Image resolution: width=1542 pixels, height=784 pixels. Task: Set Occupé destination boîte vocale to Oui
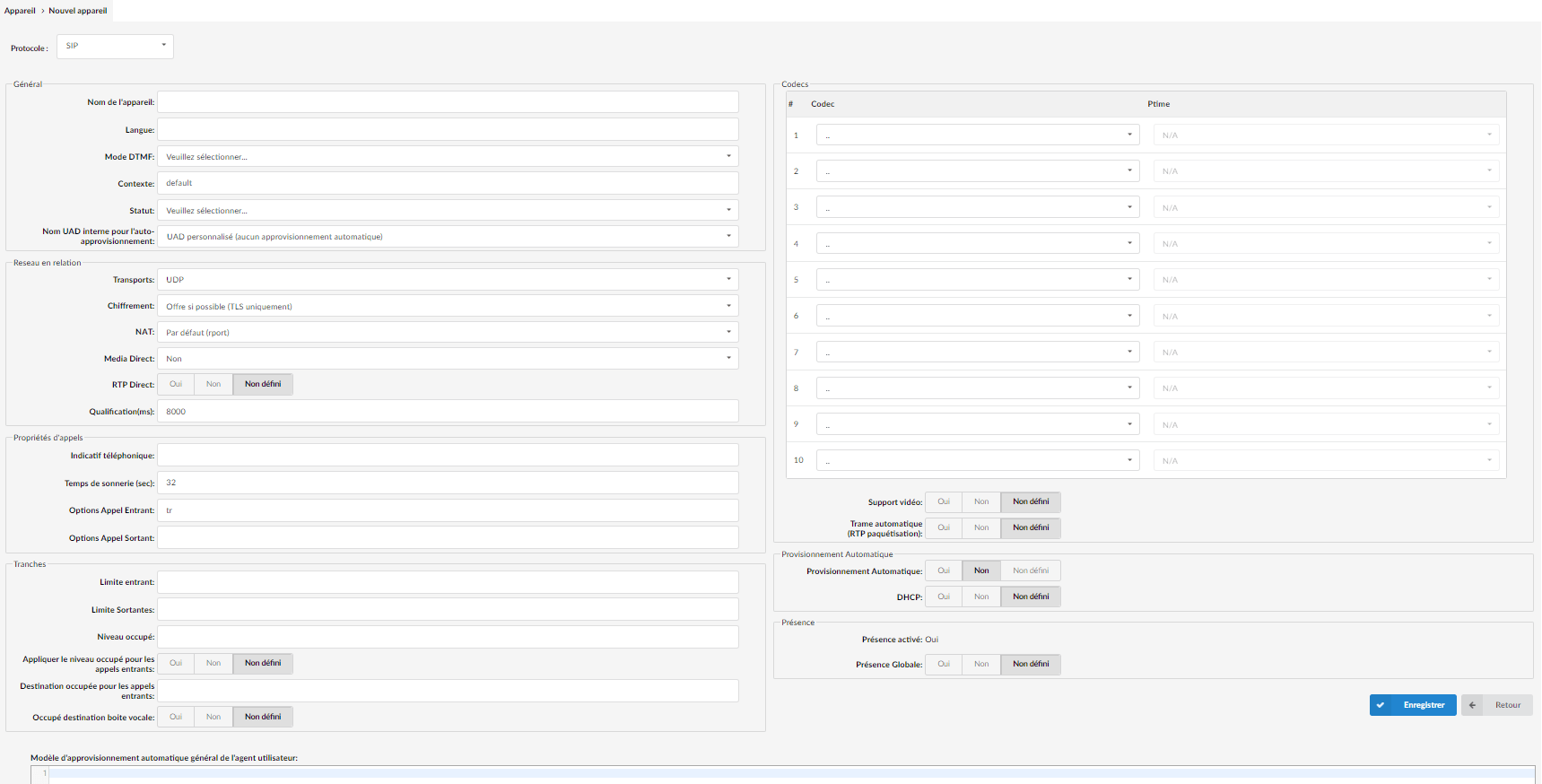(x=176, y=717)
